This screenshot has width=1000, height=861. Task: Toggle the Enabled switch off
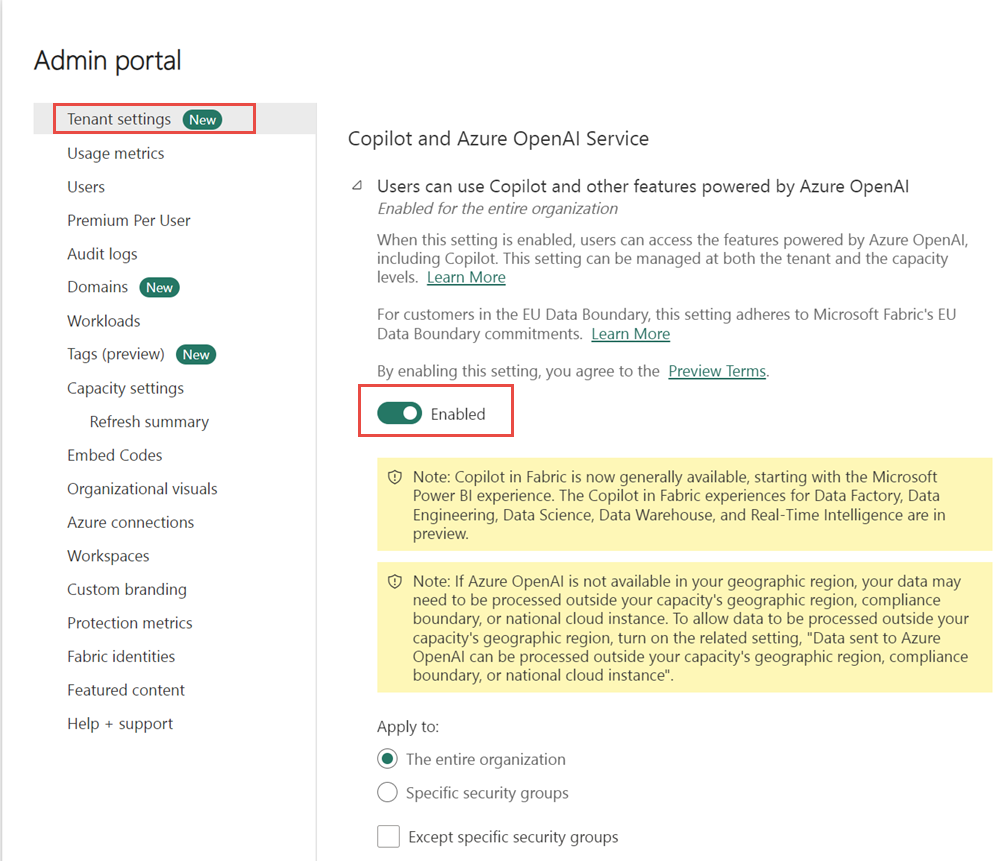pos(399,413)
